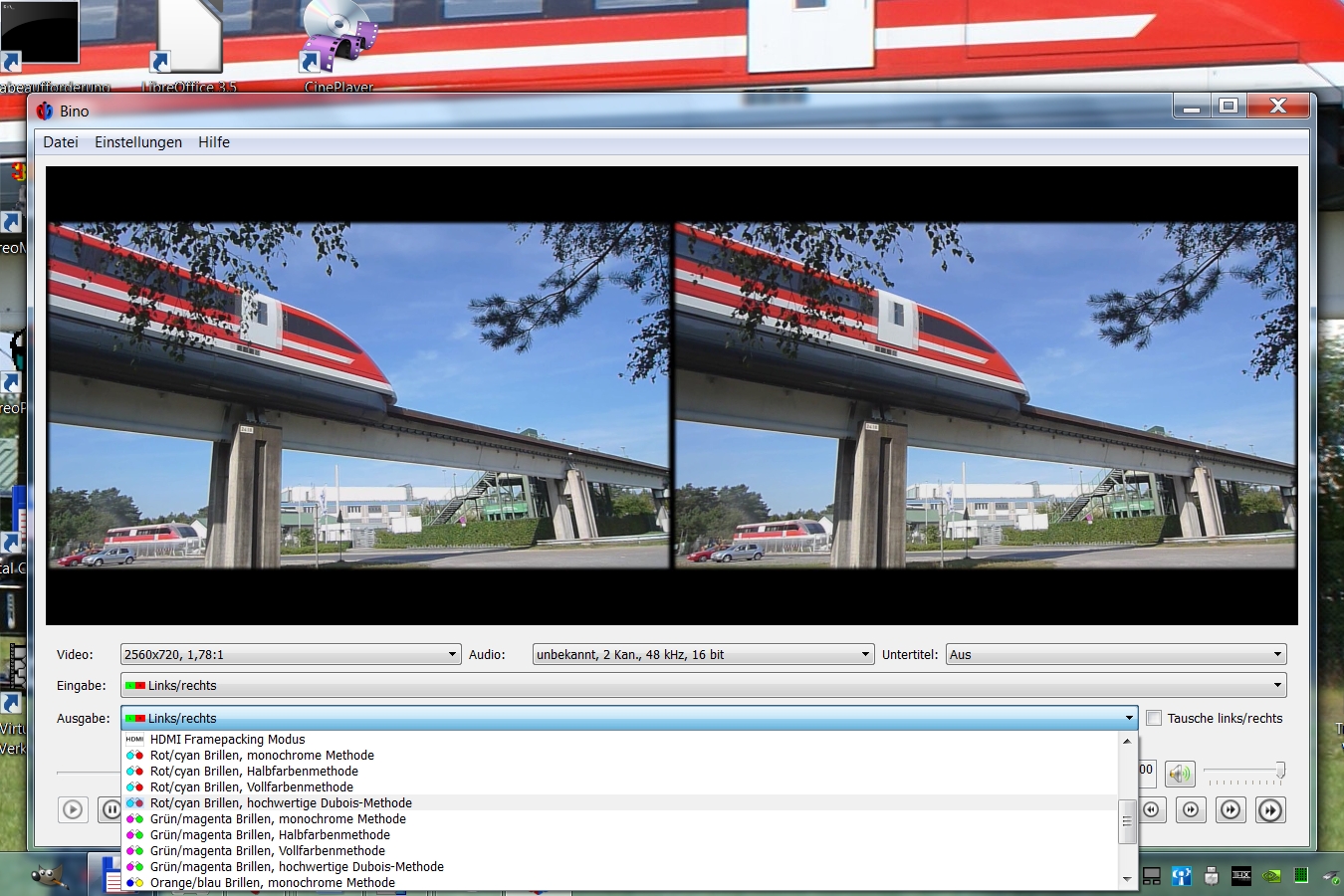Mute audio with the speaker icon
1344x896 pixels.
(x=1180, y=774)
